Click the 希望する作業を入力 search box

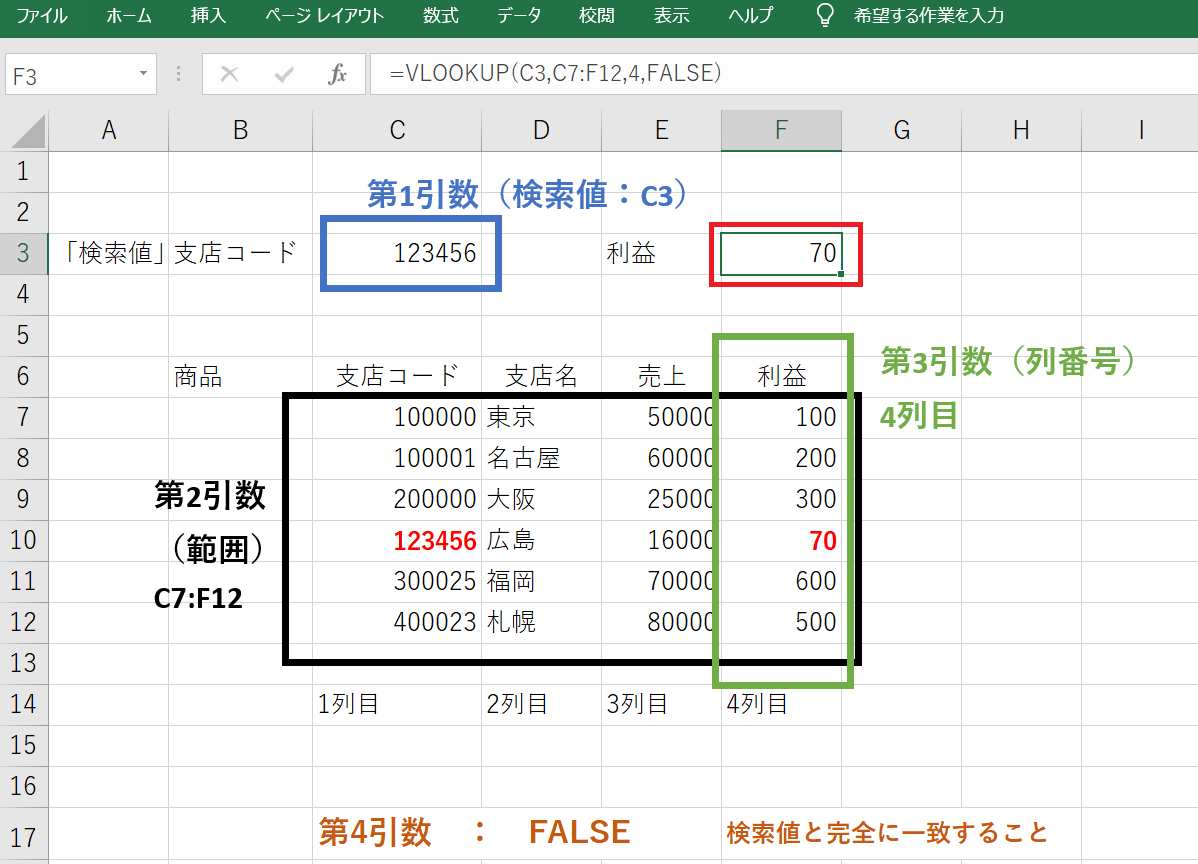(929, 15)
